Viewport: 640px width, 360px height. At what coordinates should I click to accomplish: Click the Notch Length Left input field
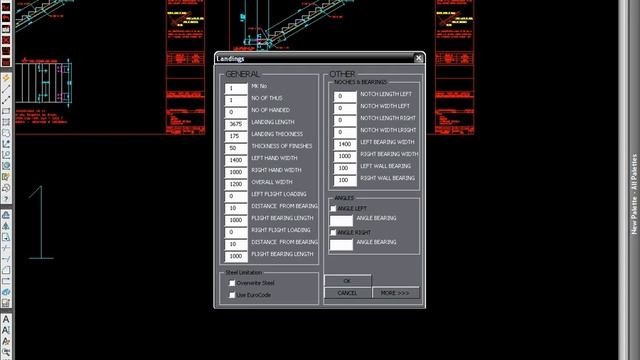pyautogui.click(x=345, y=96)
